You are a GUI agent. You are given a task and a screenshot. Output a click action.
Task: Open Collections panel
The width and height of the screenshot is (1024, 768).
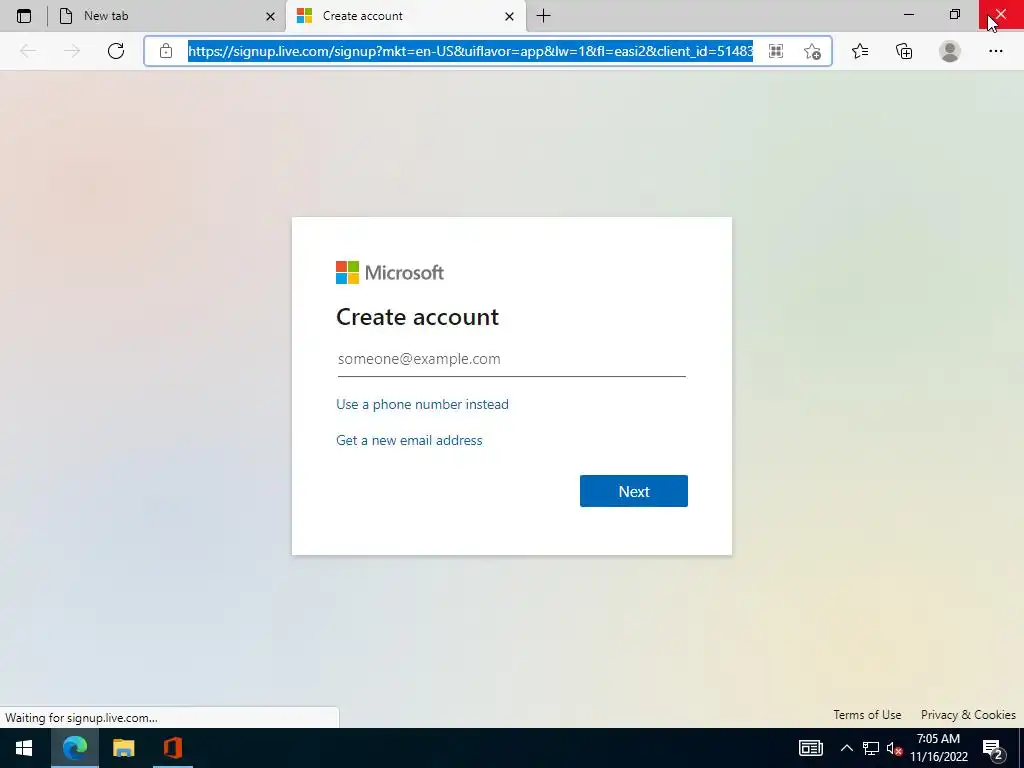[904, 51]
